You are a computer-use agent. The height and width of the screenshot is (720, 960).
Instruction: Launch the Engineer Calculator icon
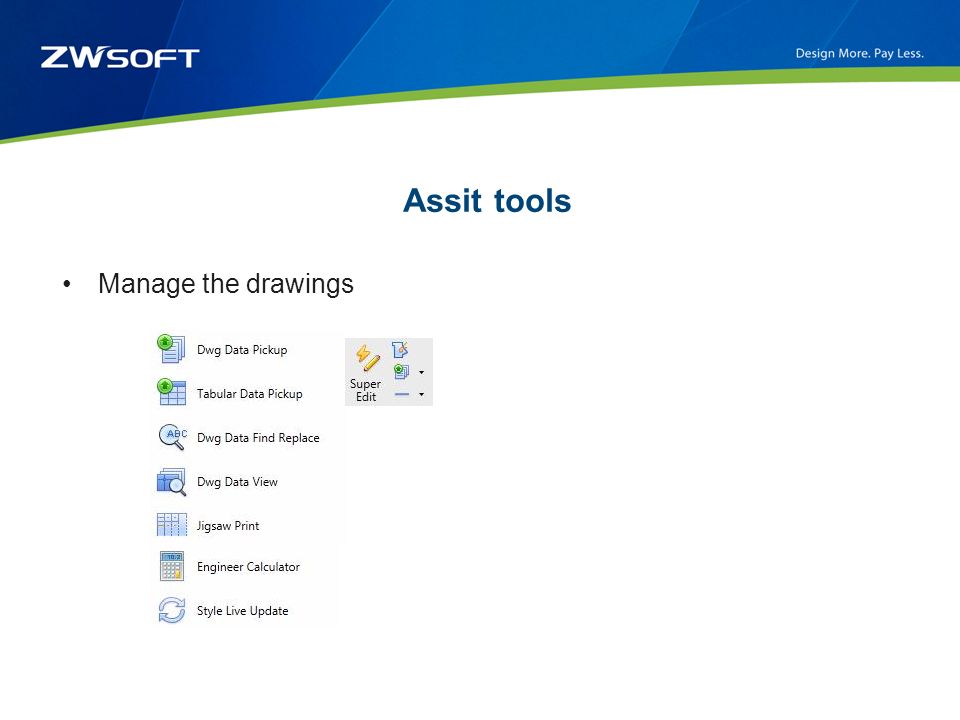pyautogui.click(x=171, y=566)
